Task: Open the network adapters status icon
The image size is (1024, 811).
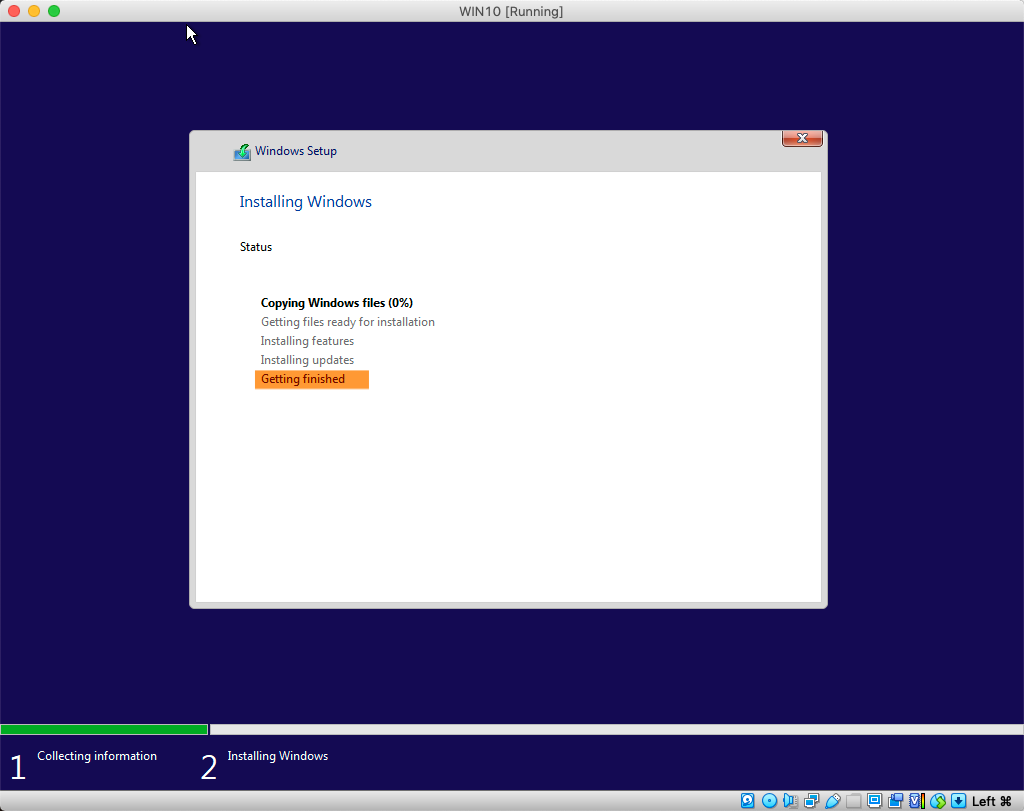Action: (x=812, y=801)
